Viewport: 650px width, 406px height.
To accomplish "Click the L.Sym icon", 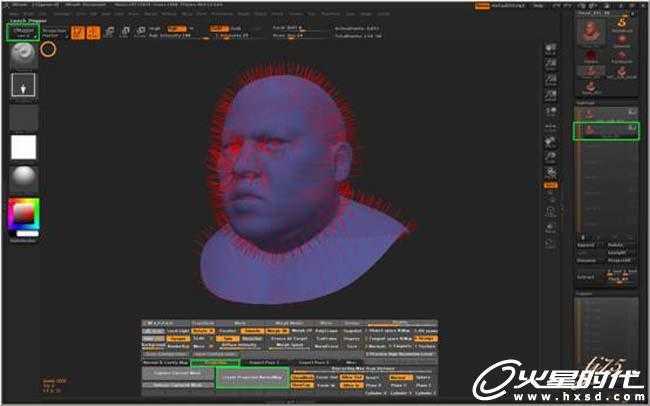I will click(x=551, y=127).
